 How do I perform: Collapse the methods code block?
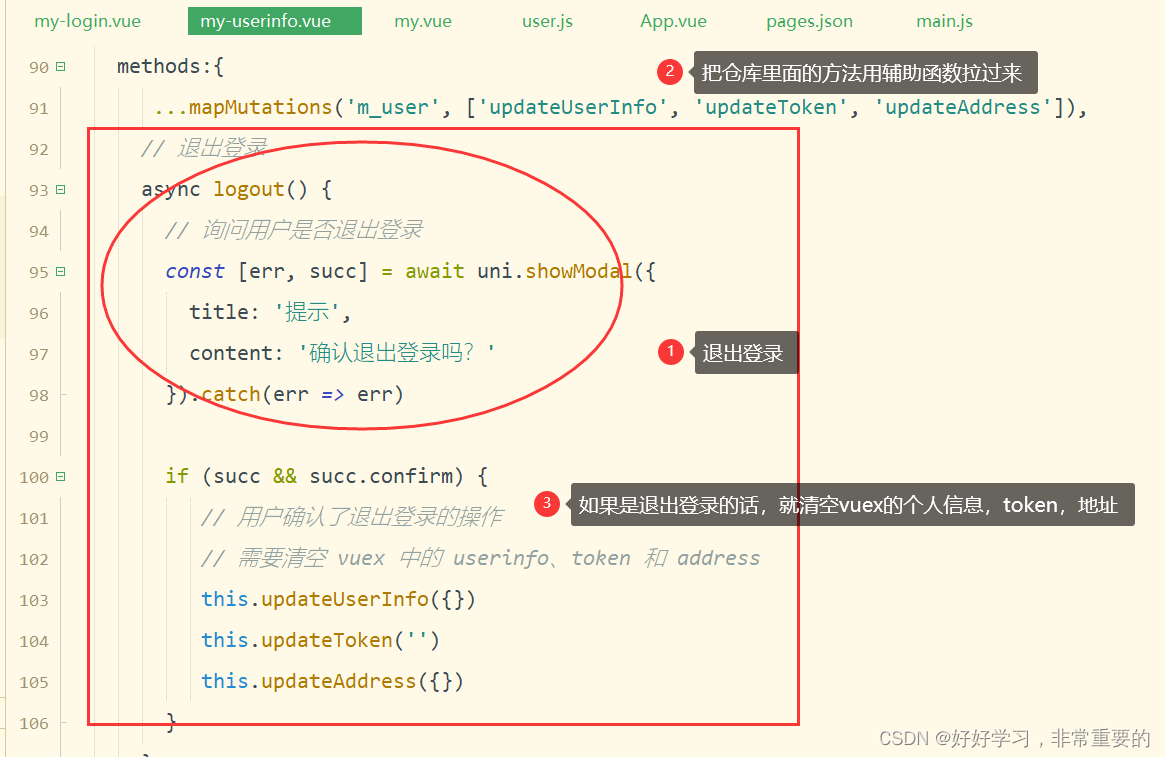(61, 65)
